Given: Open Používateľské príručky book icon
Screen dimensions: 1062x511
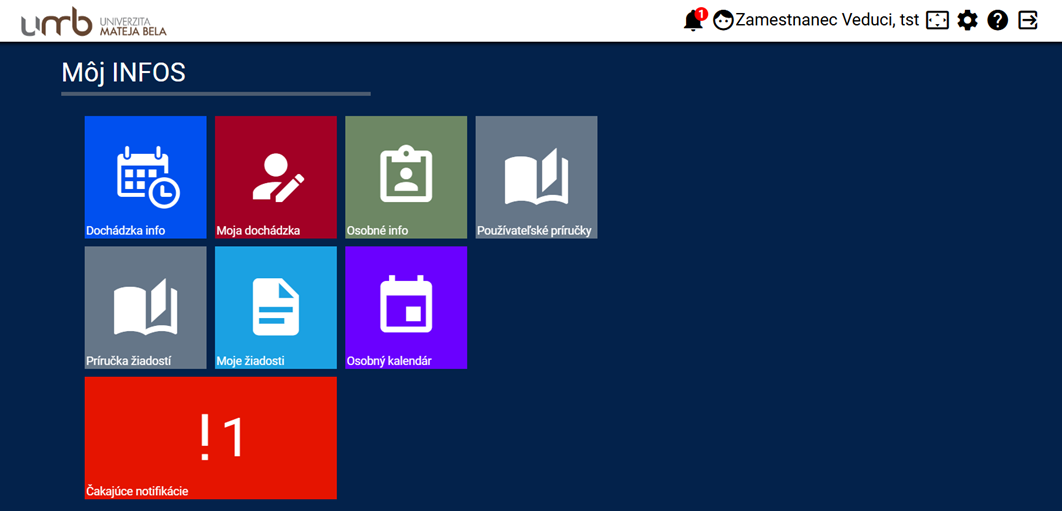Looking at the screenshot, I should pyautogui.click(x=537, y=177).
